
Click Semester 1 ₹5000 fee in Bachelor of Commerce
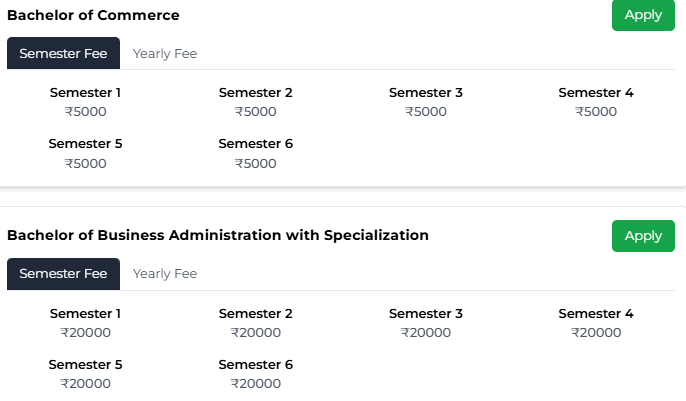tap(86, 102)
